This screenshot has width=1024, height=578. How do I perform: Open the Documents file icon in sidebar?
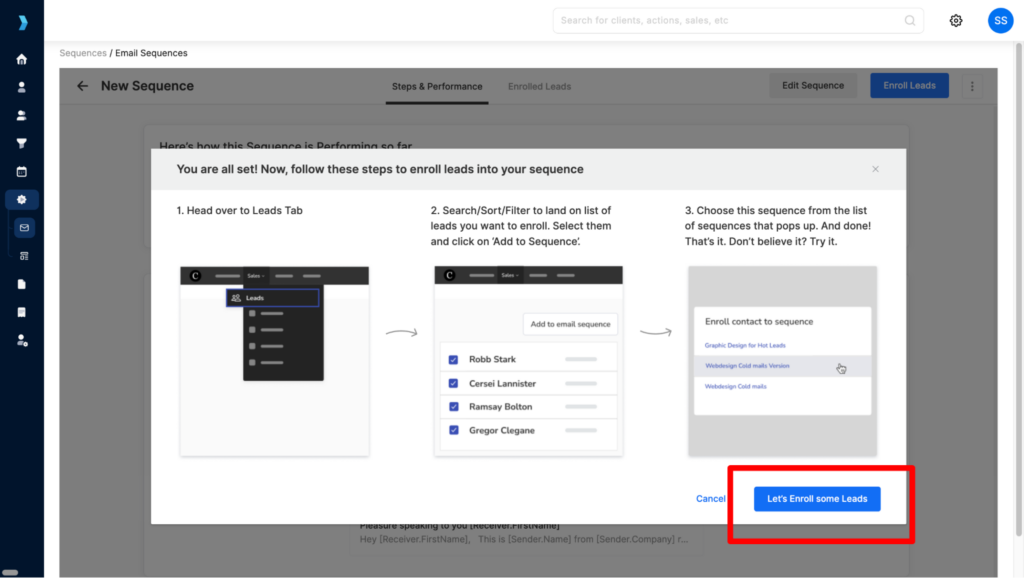20,283
